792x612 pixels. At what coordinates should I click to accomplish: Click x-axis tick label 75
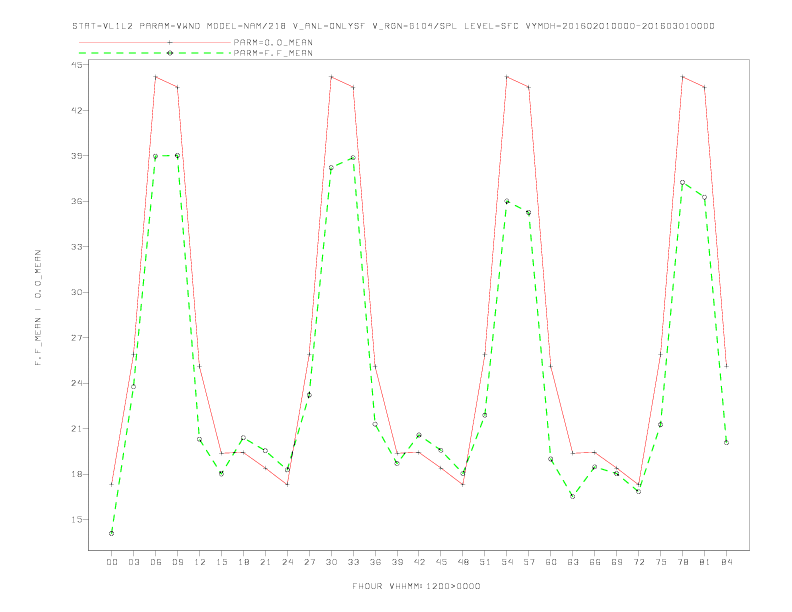coord(661,562)
